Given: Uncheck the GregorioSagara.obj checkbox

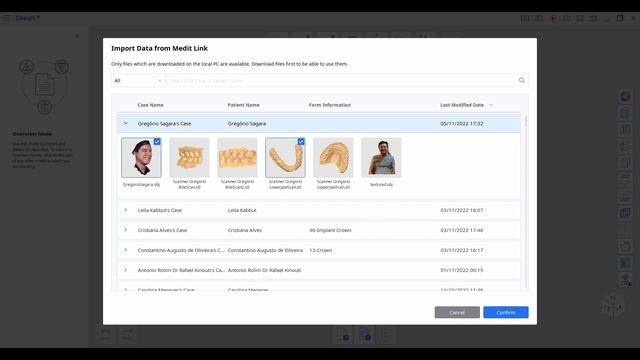Looking at the screenshot, I should (x=157, y=142).
